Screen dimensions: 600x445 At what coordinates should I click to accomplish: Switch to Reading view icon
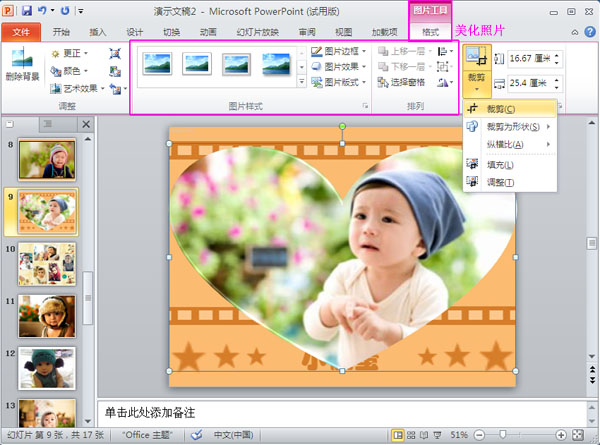424,435
